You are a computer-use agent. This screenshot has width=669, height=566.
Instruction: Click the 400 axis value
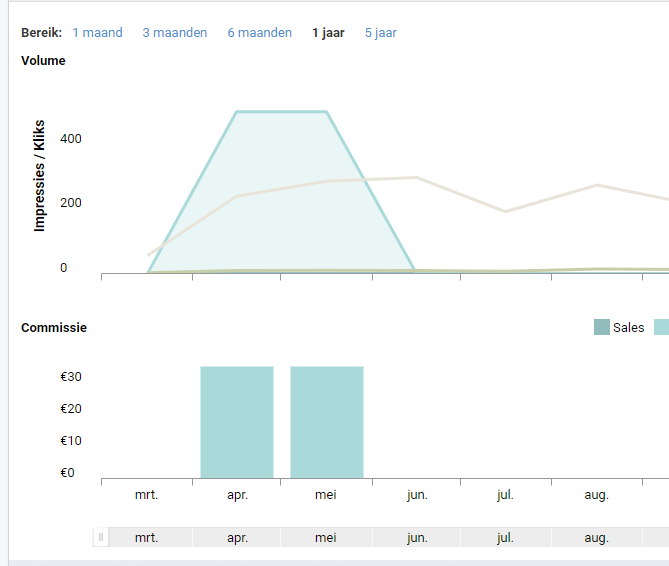point(71,139)
